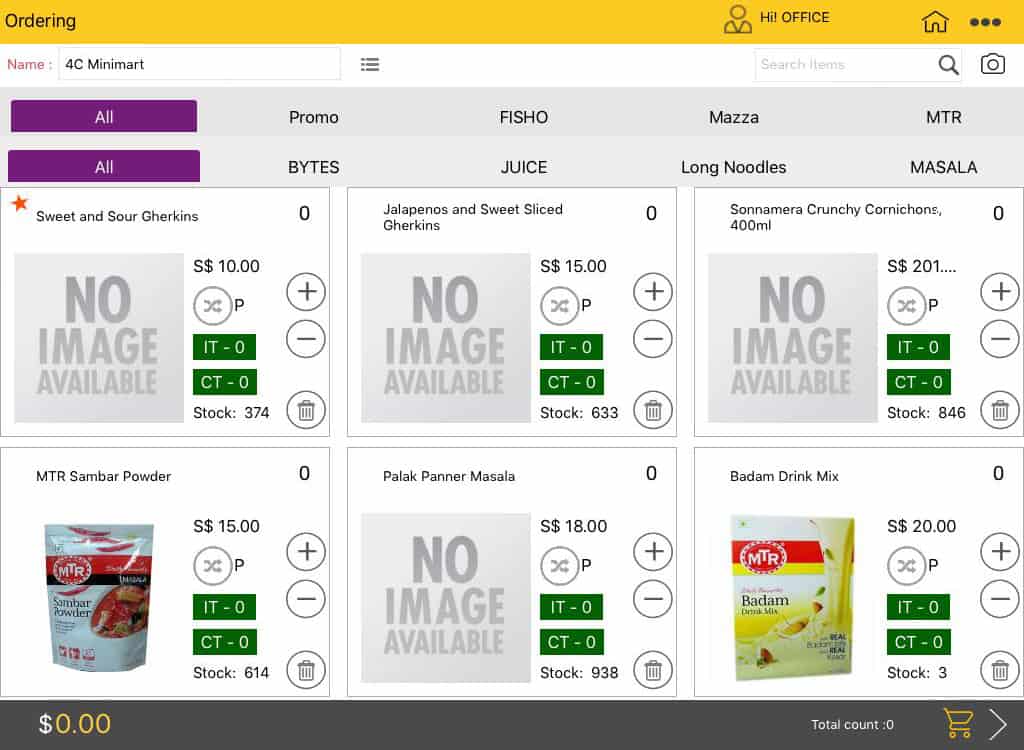
Task: Open the shopping cart icon
Action: pos(958,724)
